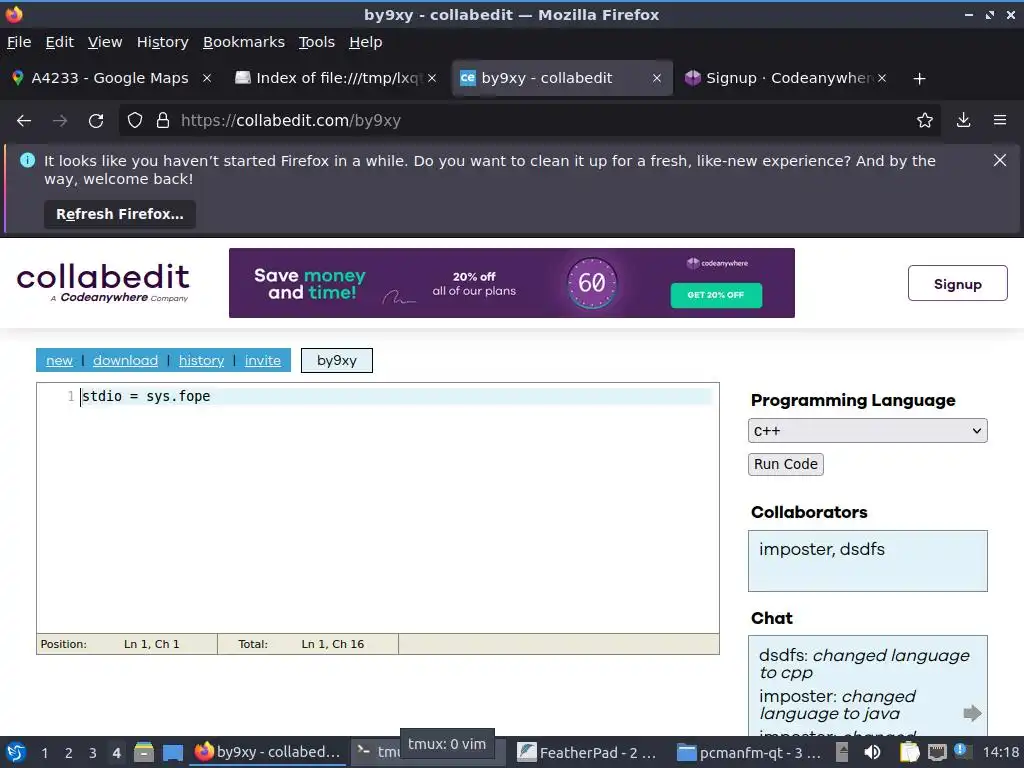1024x768 pixels.
Task: Open the Tools menu
Action: [x=317, y=42]
